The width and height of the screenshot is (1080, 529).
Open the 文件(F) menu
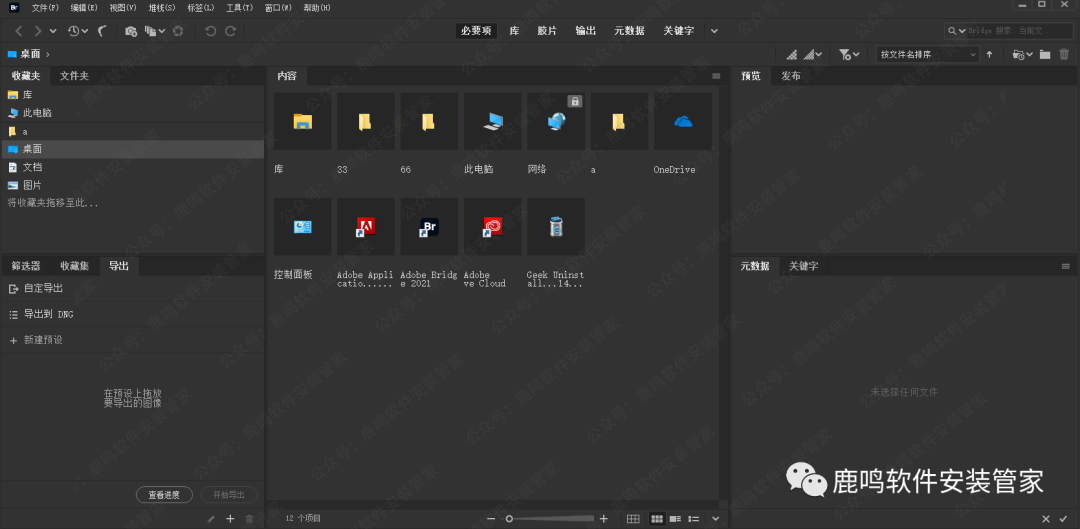point(45,8)
